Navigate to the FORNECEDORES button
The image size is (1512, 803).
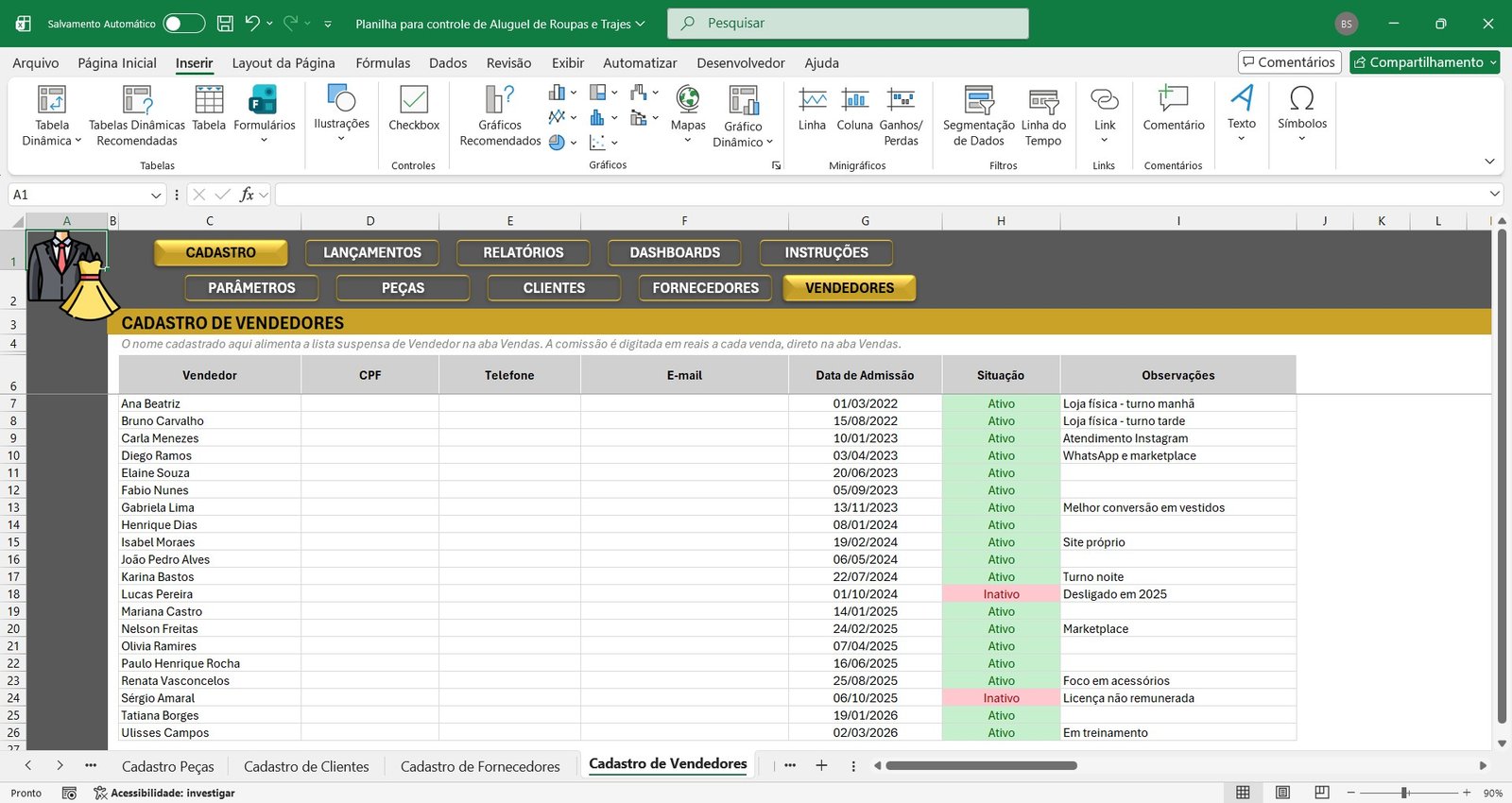(x=705, y=287)
